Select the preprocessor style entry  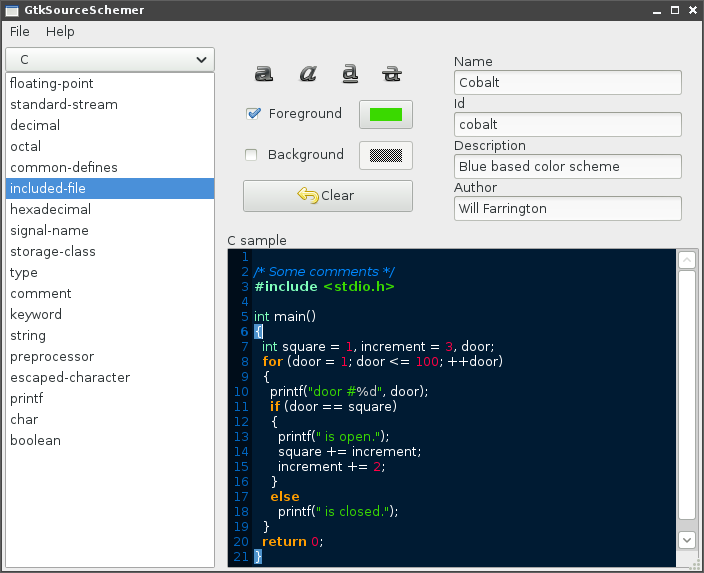pos(52,357)
